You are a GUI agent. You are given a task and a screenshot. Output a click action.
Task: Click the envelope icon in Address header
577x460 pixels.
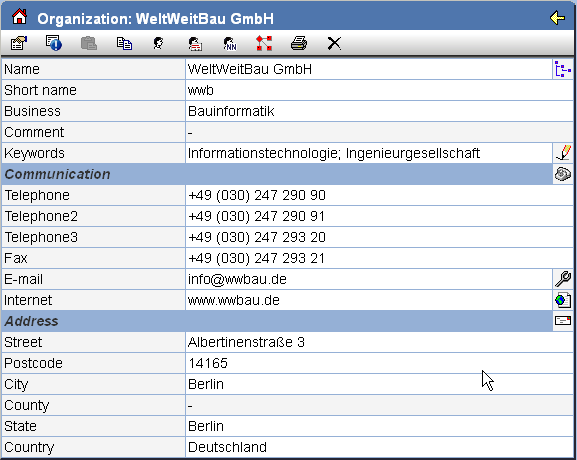click(x=563, y=321)
